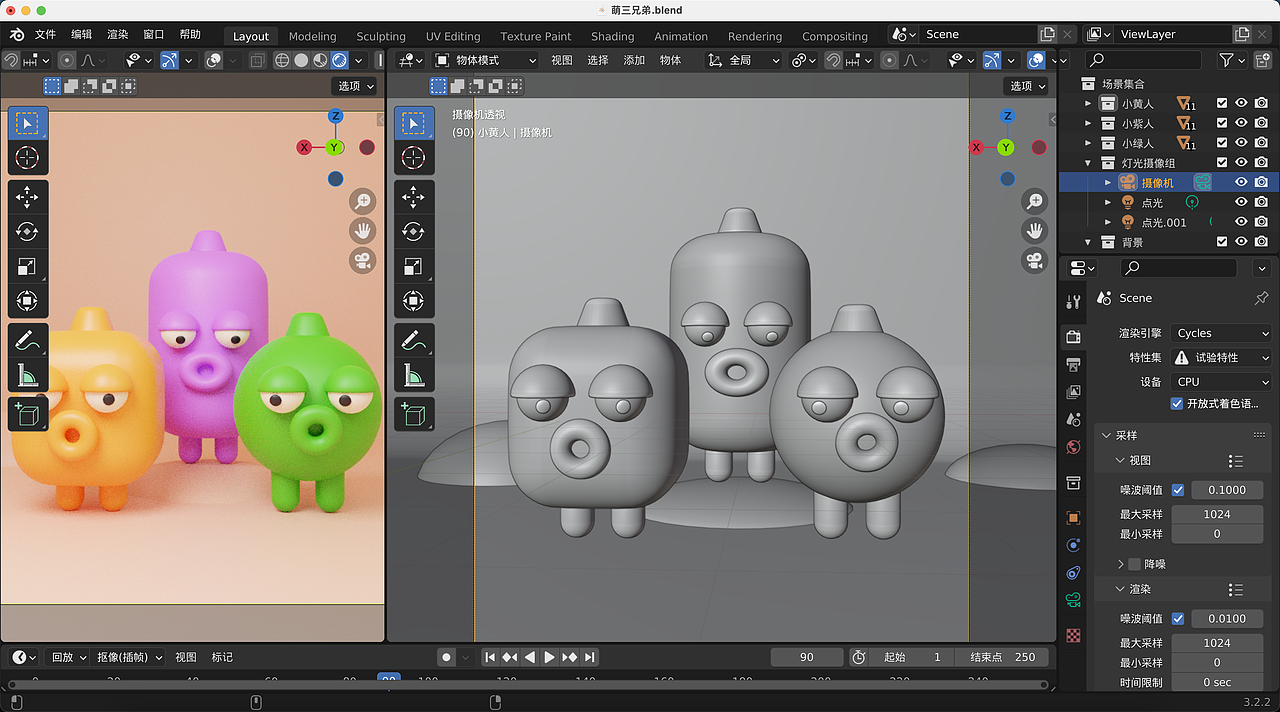Image resolution: width=1280 pixels, height=712 pixels.
Task: Disable render visibility for 点光.001
Action: click(1259, 222)
